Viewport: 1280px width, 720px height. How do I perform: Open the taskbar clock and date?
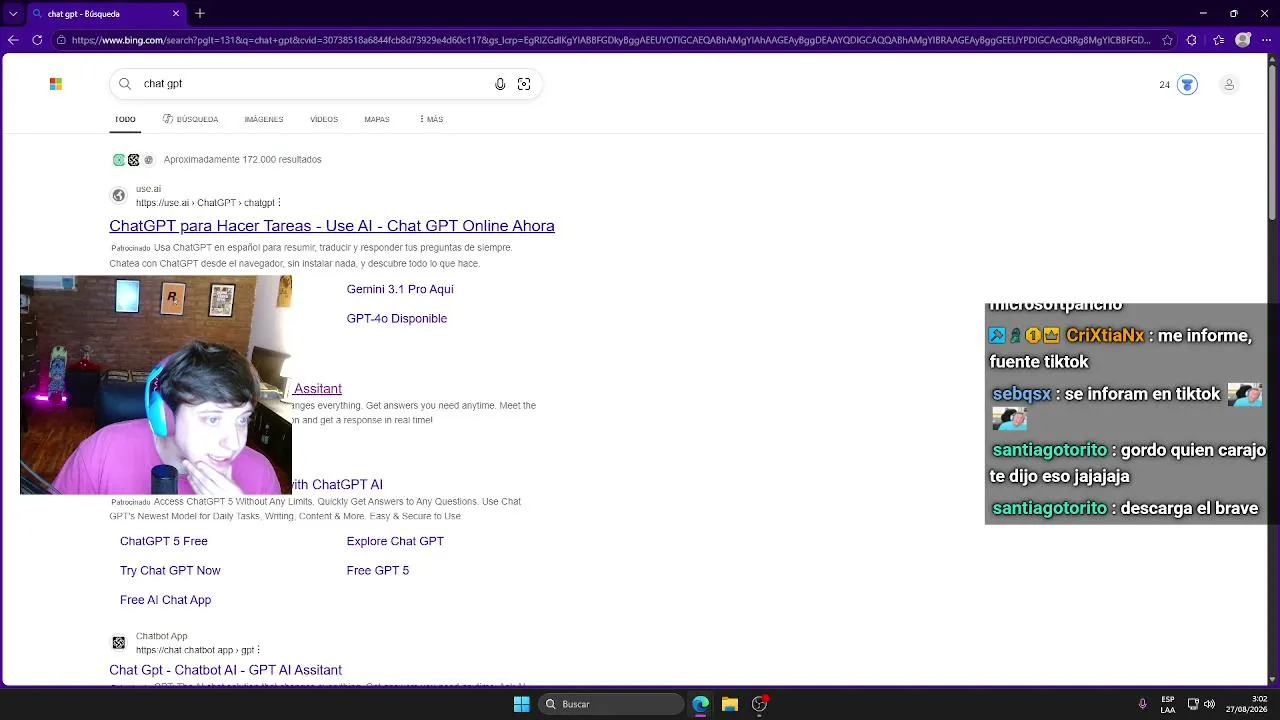1247,704
